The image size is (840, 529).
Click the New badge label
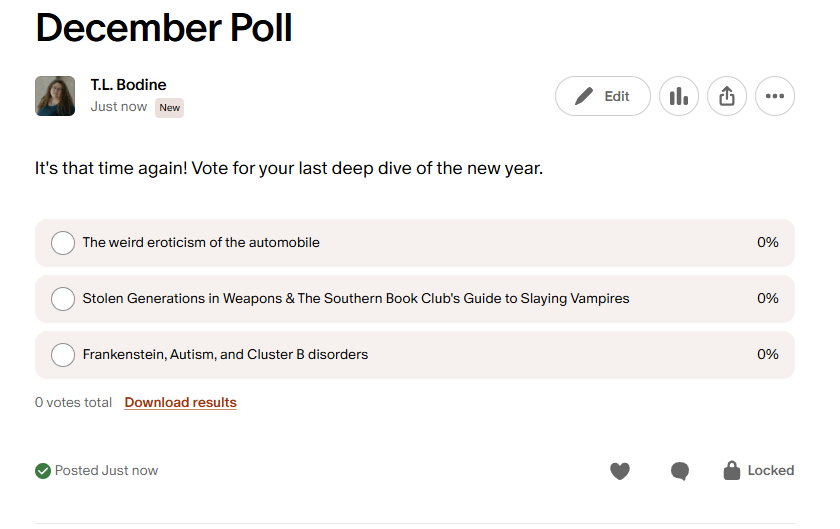coord(169,108)
